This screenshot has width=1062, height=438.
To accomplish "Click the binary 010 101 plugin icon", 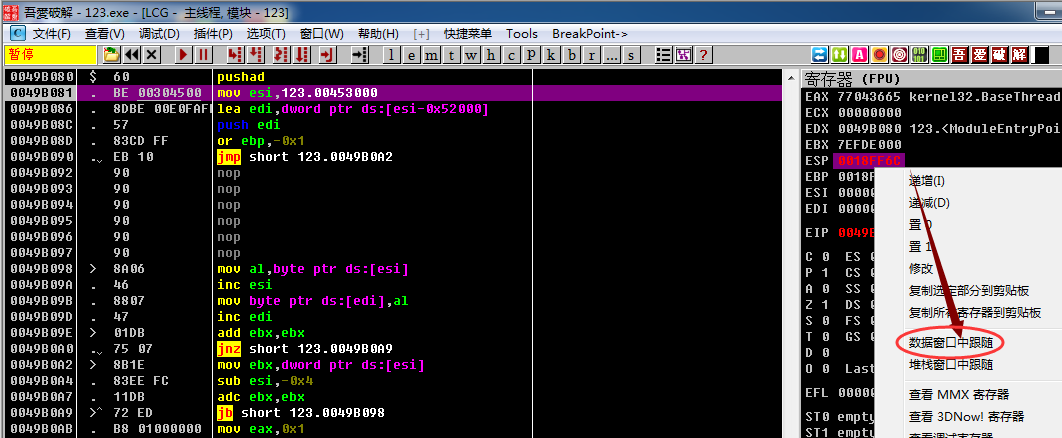I will 920,55.
